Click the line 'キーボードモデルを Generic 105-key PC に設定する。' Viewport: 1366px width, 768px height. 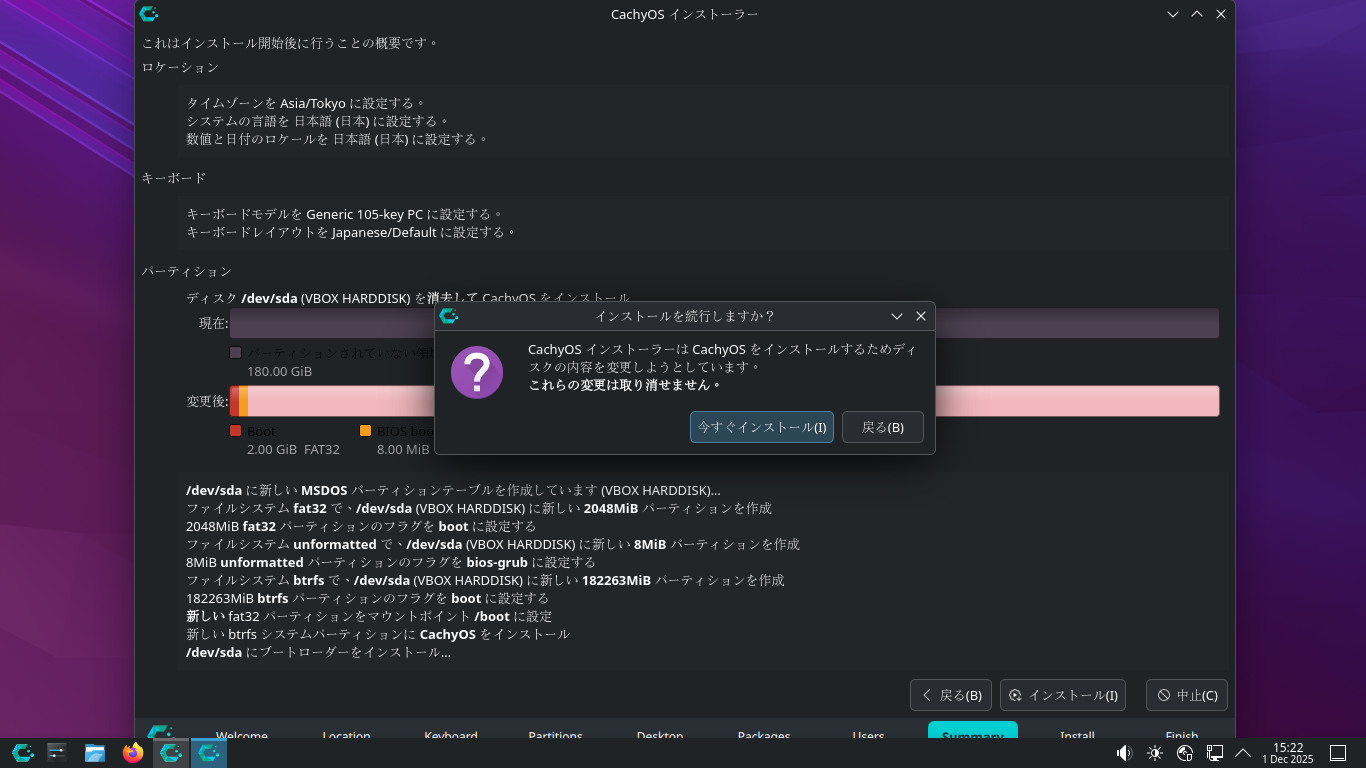click(x=345, y=214)
